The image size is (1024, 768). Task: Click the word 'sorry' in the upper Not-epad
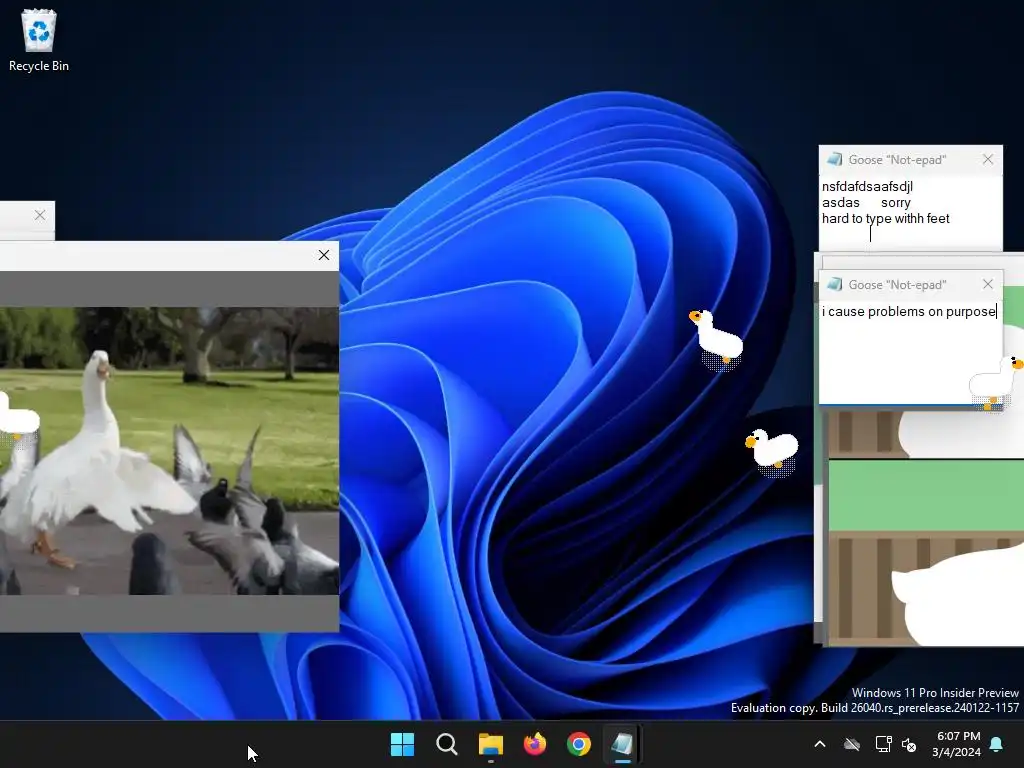pos(895,203)
